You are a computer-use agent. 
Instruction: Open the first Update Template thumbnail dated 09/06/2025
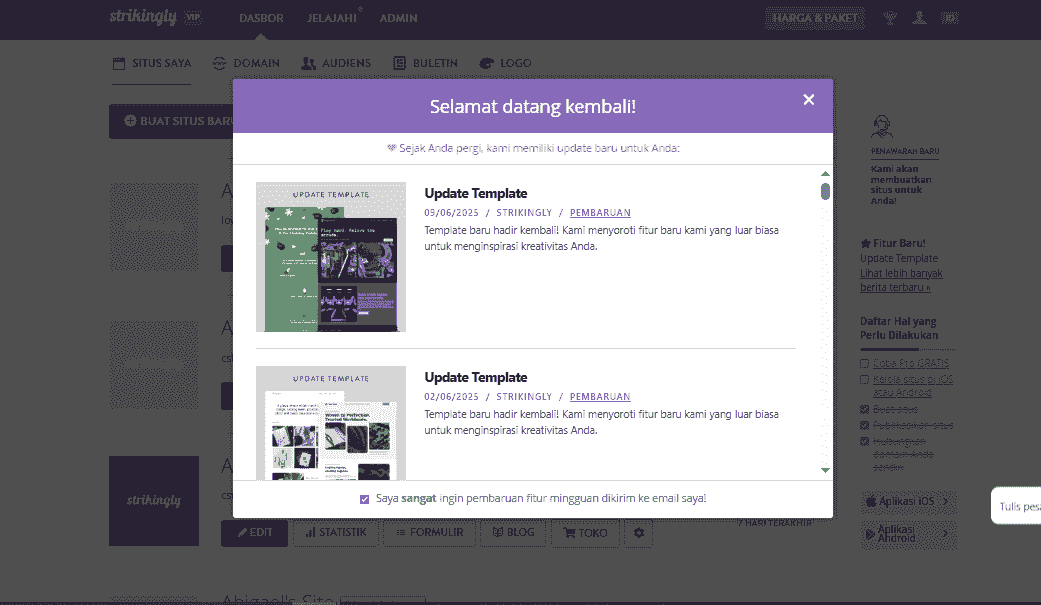[331, 257]
